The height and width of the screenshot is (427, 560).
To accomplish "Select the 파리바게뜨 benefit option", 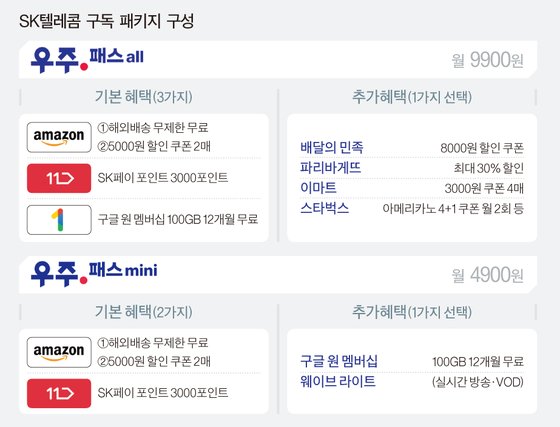I will pos(412,167).
